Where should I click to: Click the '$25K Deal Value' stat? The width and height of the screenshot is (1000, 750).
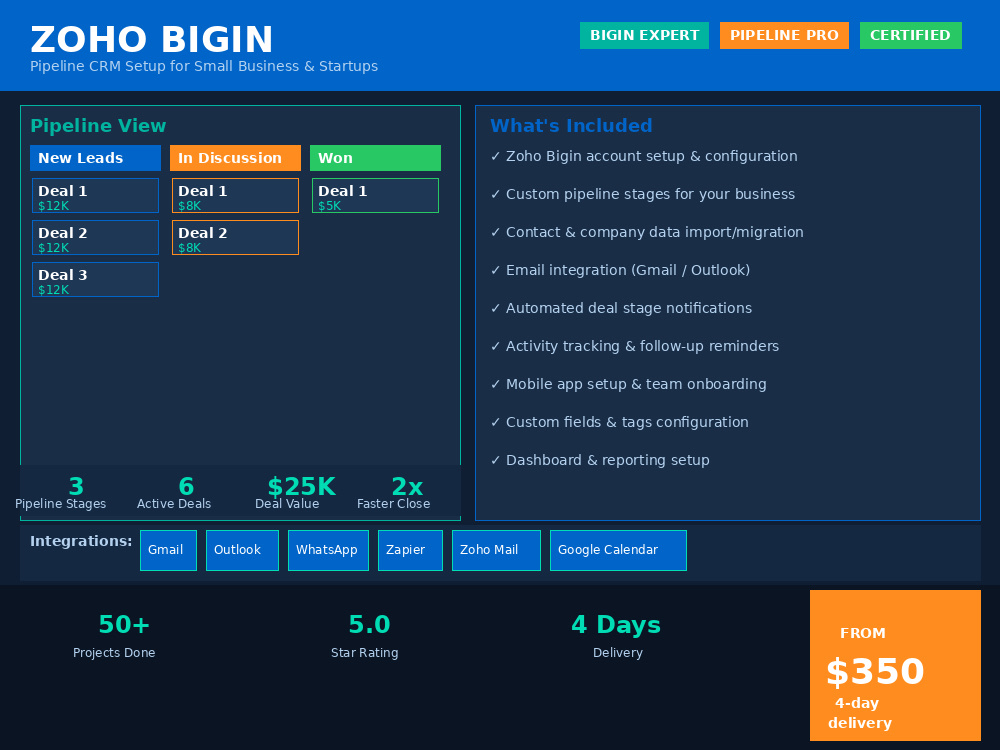[x=293, y=492]
